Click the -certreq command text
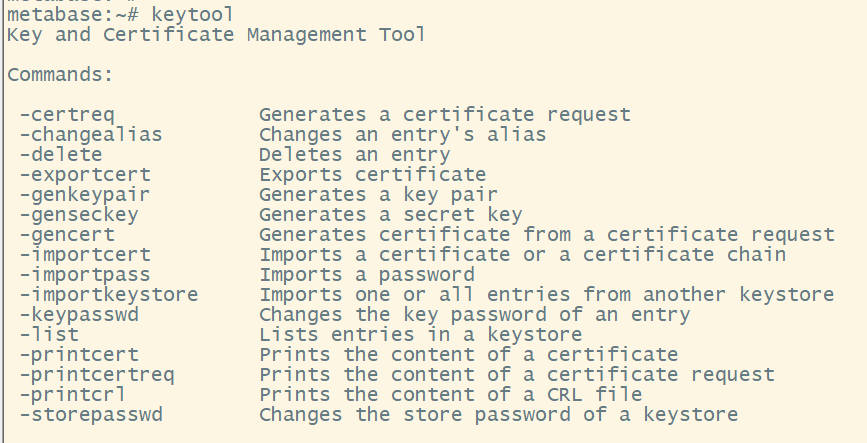 (x=66, y=115)
